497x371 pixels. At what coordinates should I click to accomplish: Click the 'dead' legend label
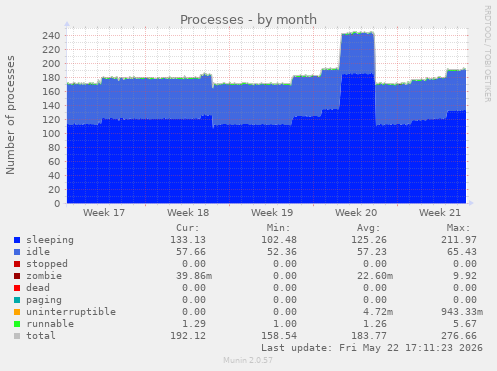pos(38,288)
